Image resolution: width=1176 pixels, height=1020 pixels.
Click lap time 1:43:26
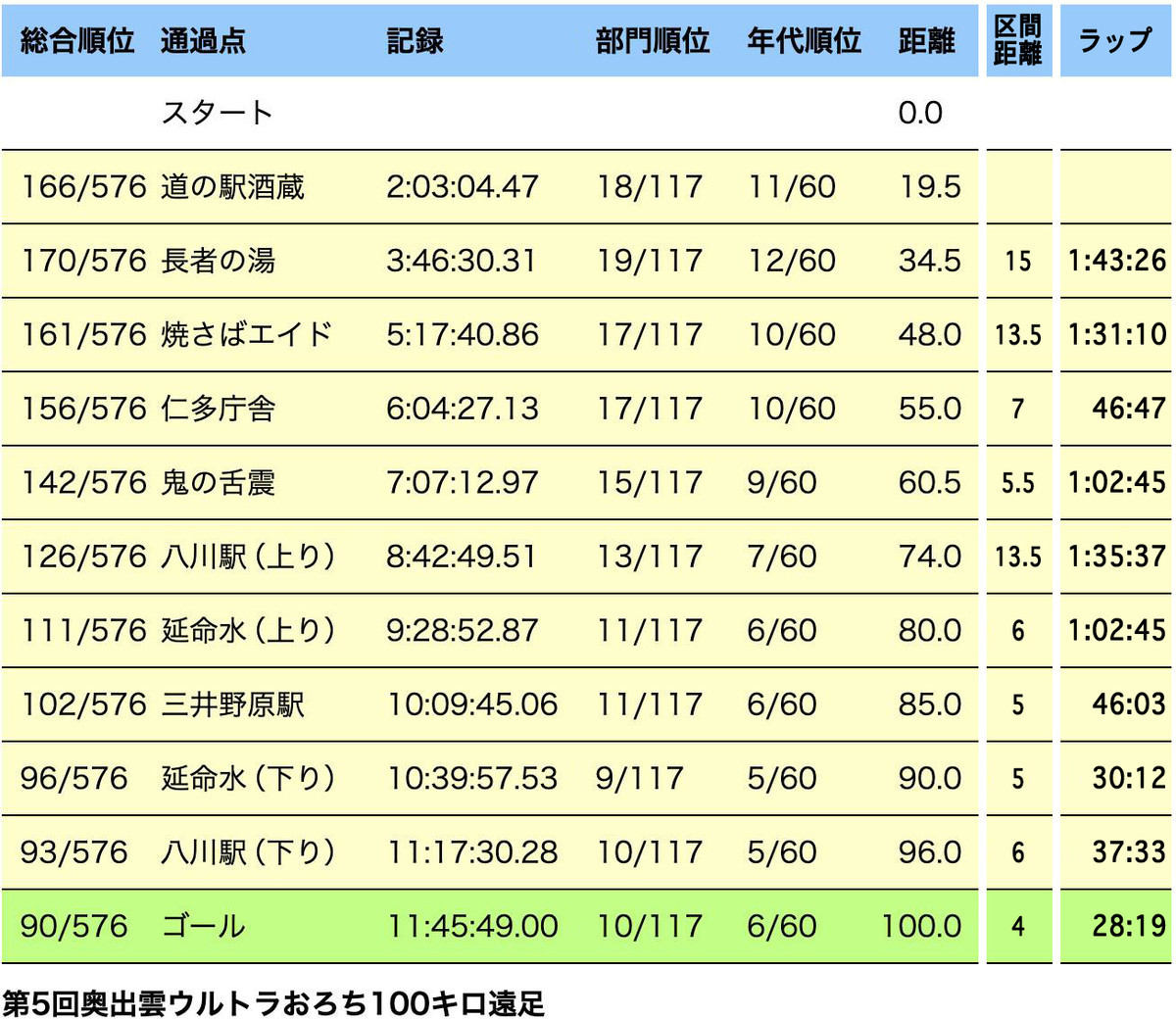(x=1117, y=261)
